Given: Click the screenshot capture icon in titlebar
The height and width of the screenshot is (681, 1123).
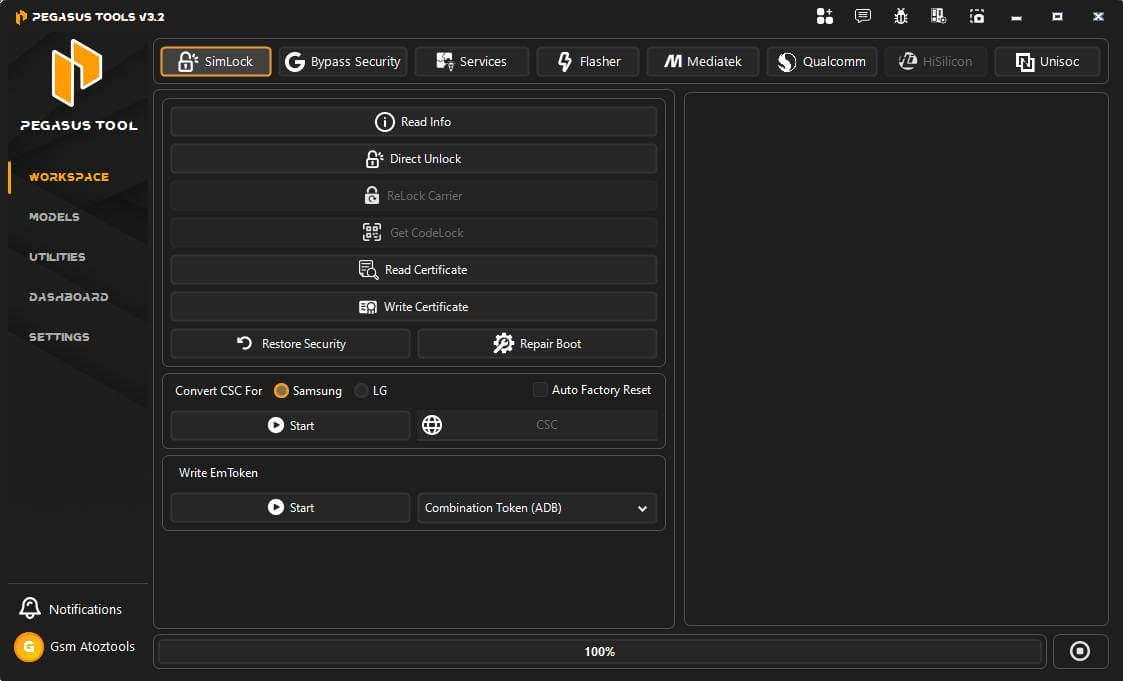Looking at the screenshot, I should click(x=976, y=16).
